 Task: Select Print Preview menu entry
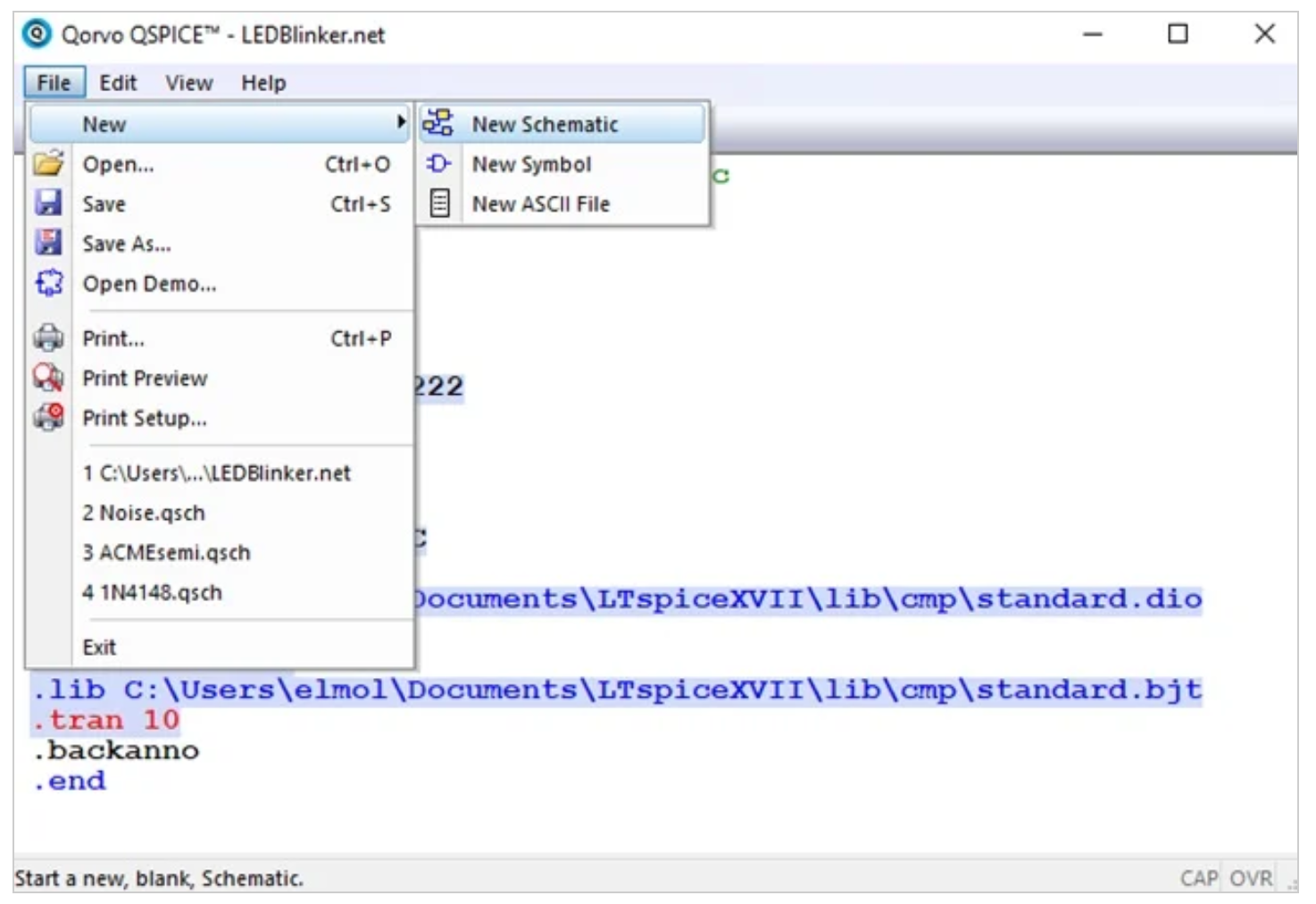(221, 378)
